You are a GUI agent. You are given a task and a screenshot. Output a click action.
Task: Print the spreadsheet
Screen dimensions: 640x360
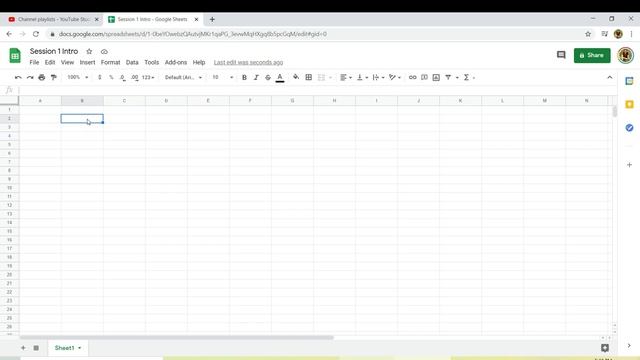[x=42, y=77]
